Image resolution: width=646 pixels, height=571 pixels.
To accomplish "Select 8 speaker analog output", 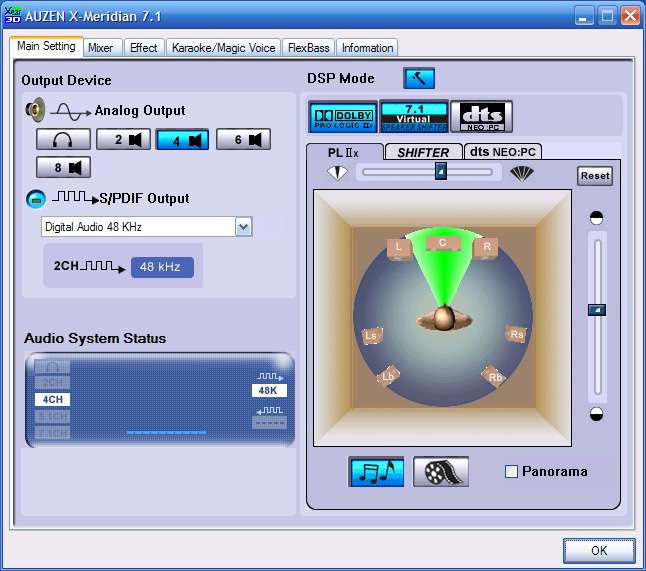I will tap(63, 167).
